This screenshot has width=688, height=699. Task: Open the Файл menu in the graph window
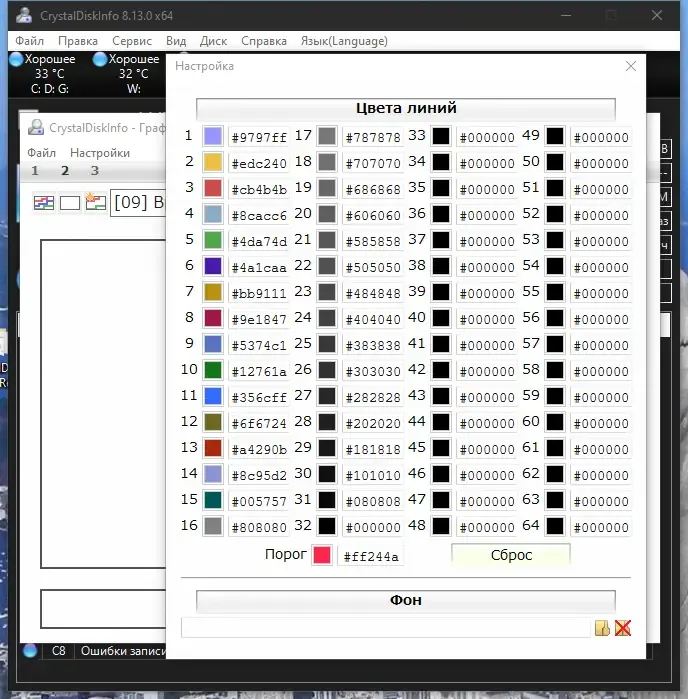41,153
